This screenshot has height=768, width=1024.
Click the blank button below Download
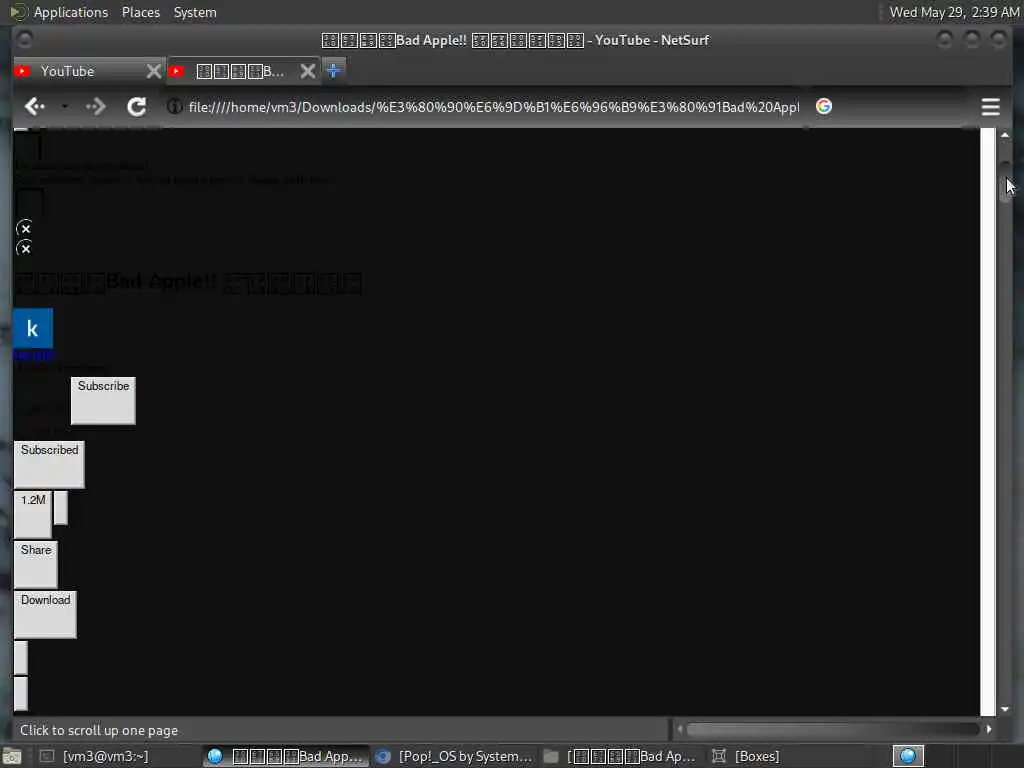click(x=21, y=658)
